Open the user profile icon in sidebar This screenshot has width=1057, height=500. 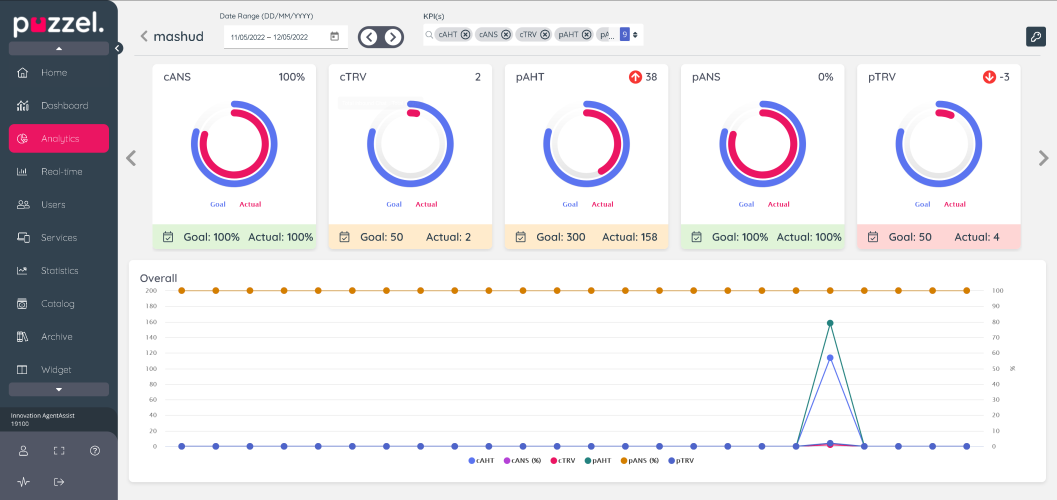[23, 451]
